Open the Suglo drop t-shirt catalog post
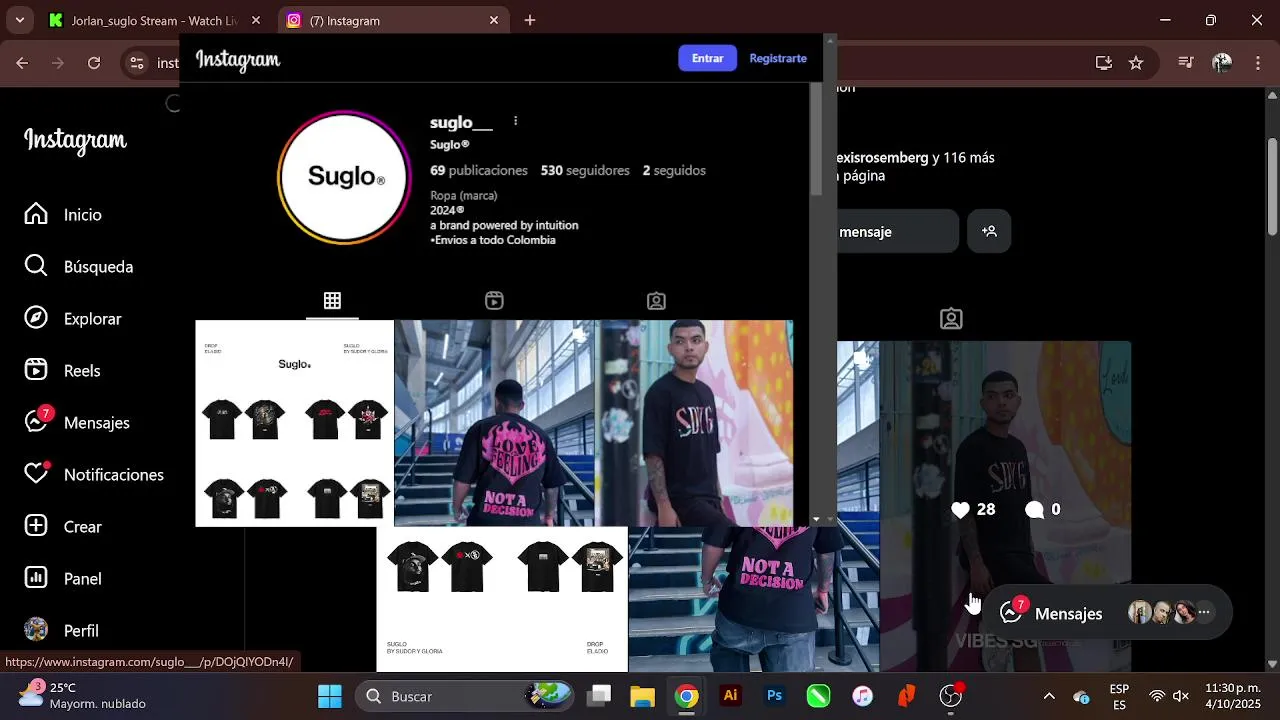The width and height of the screenshot is (1280, 720). tap(294, 423)
